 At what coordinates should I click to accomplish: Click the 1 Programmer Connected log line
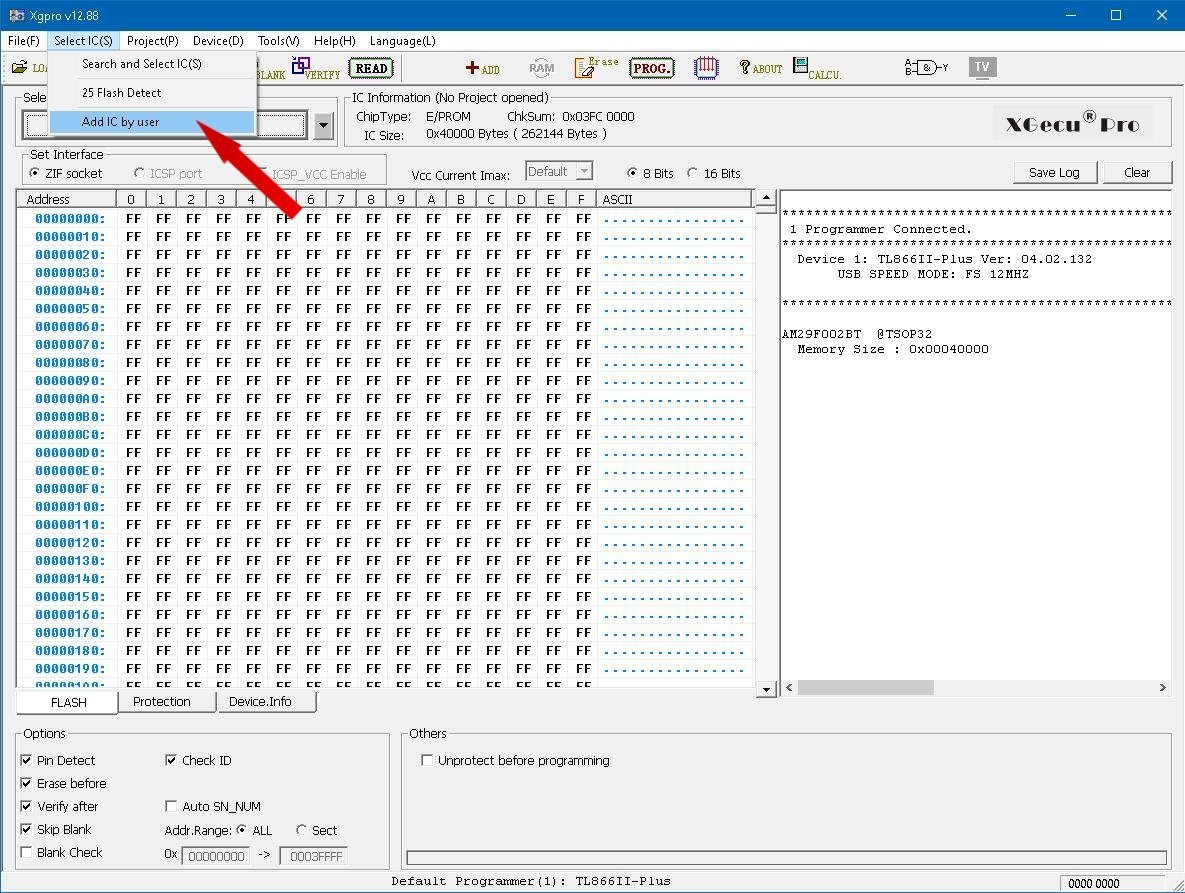(x=880, y=229)
